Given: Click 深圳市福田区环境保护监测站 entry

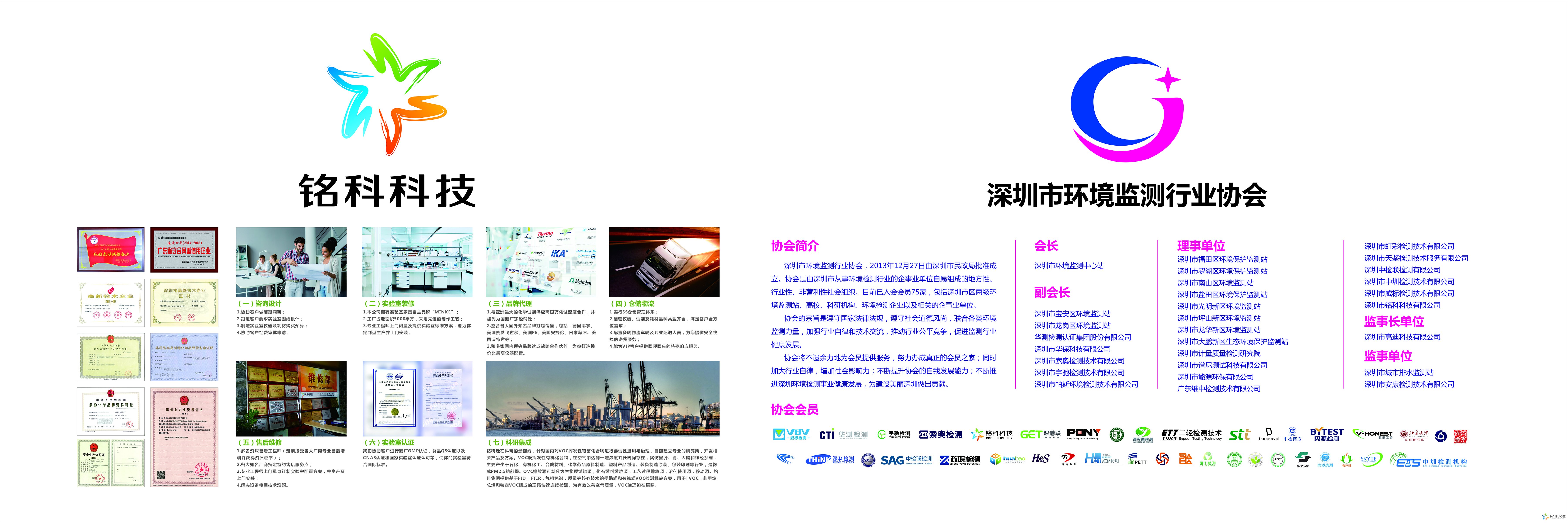Looking at the screenshot, I should 1222,259.
